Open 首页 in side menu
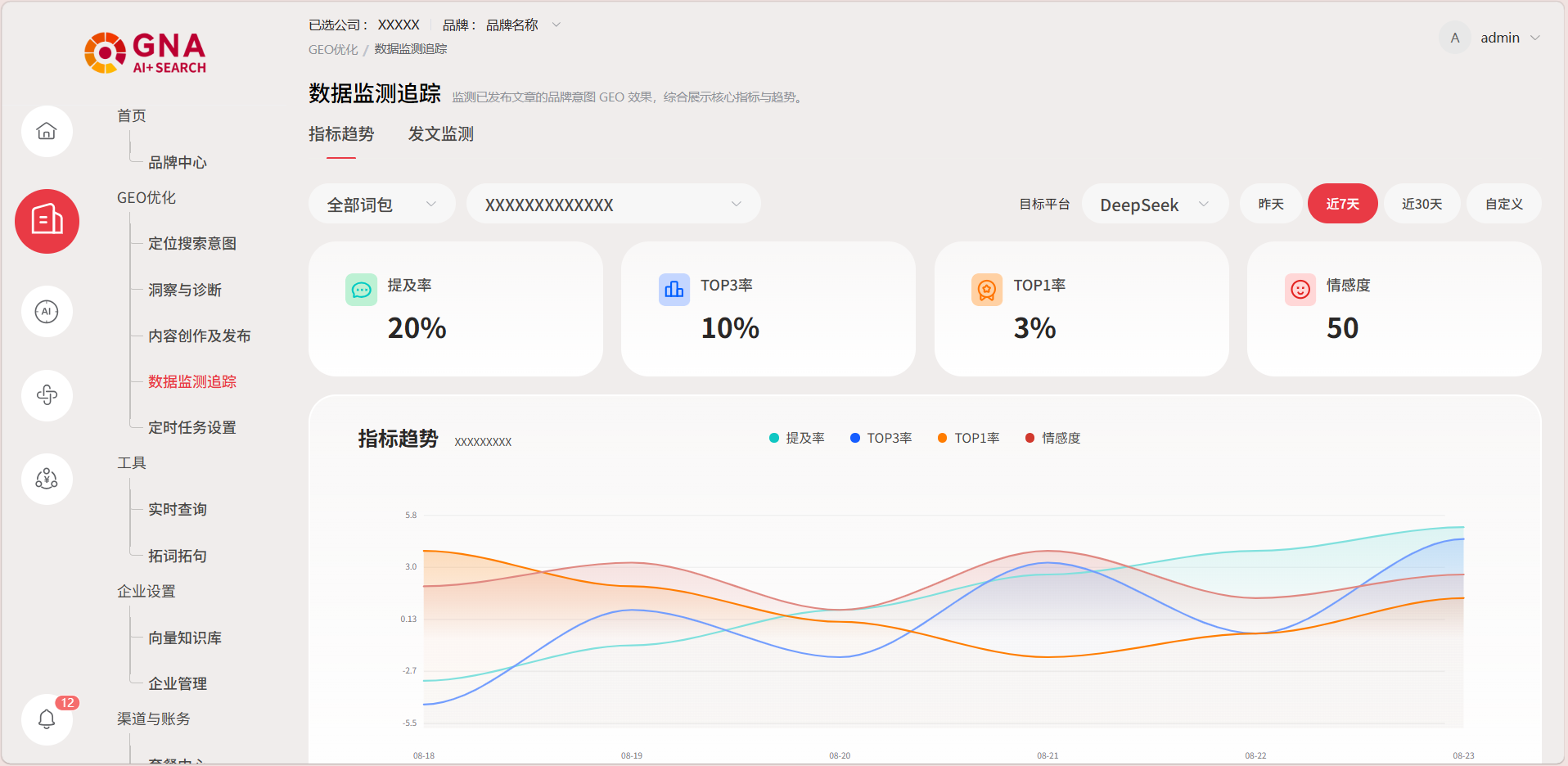1568x766 pixels. 132,115
